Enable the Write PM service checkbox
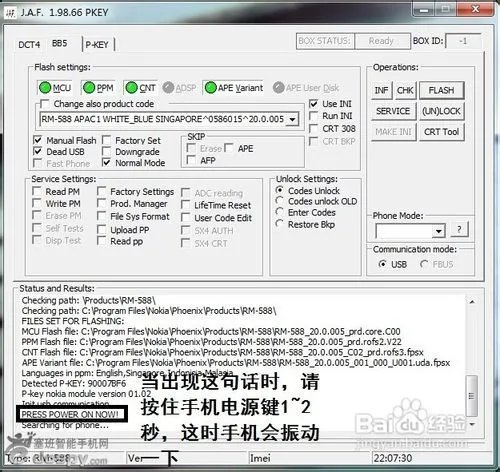Image resolution: width=500 pixels, height=472 pixels. [x=36, y=203]
